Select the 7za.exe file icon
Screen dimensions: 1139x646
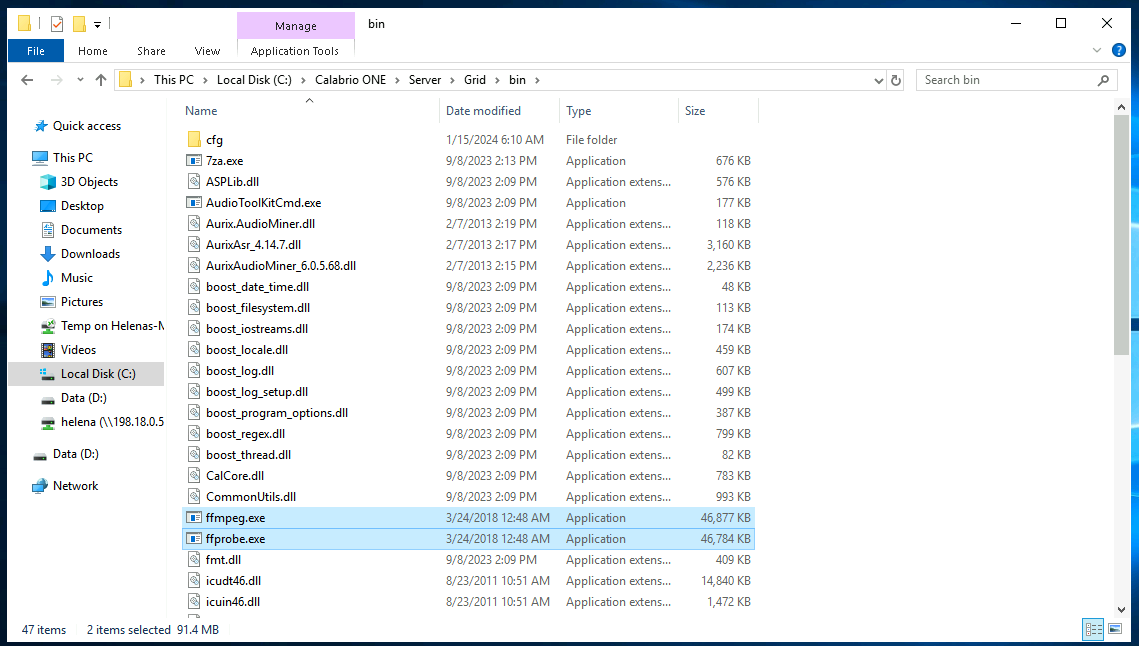[x=194, y=161]
